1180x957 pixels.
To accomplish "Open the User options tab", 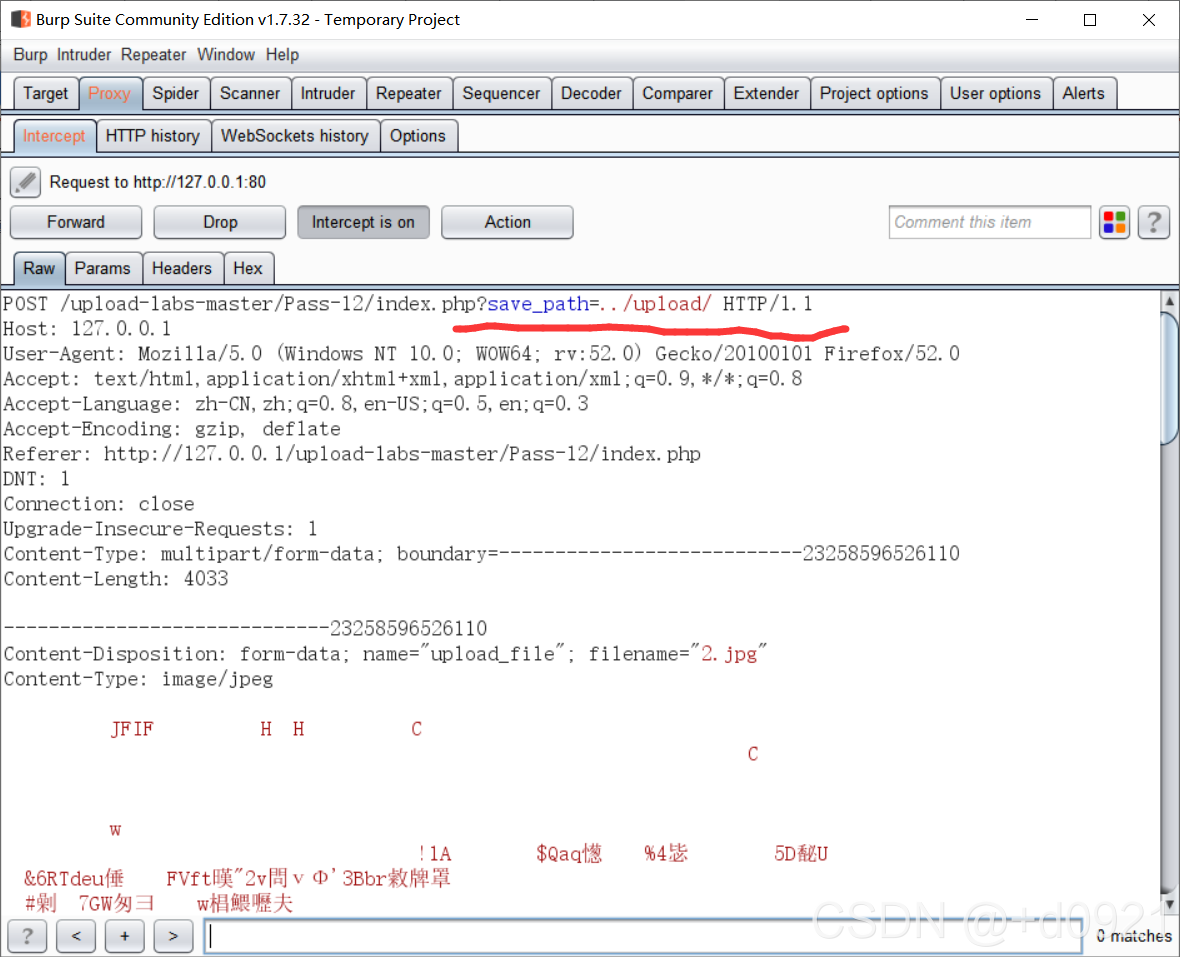I will point(996,93).
